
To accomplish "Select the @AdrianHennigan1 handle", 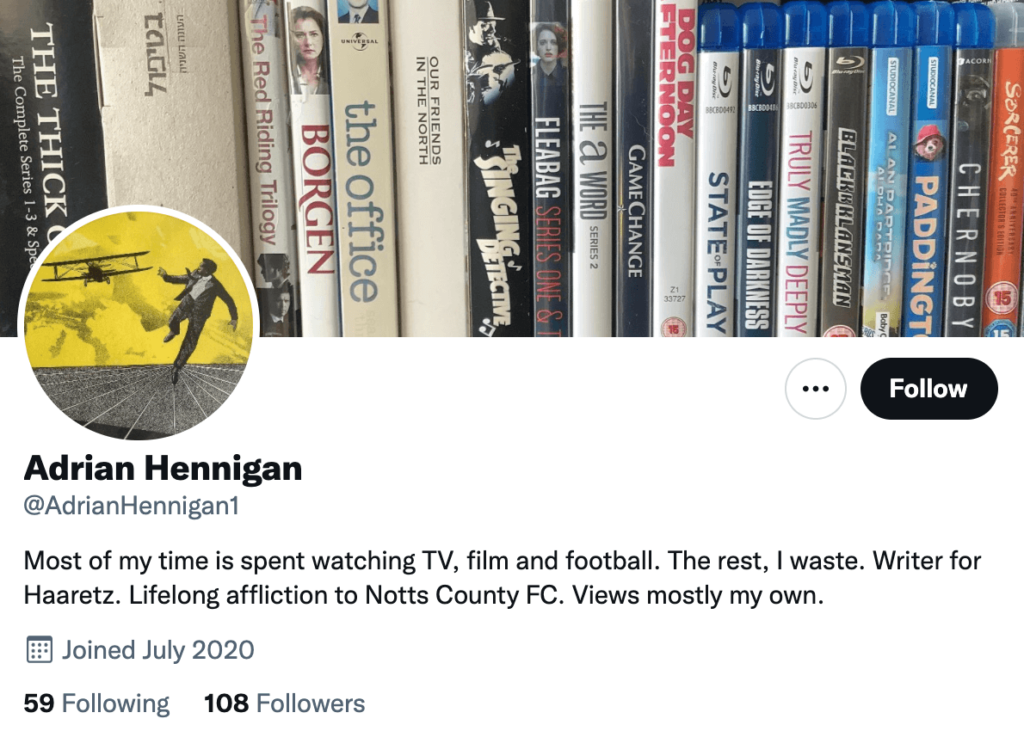I will click(131, 506).
